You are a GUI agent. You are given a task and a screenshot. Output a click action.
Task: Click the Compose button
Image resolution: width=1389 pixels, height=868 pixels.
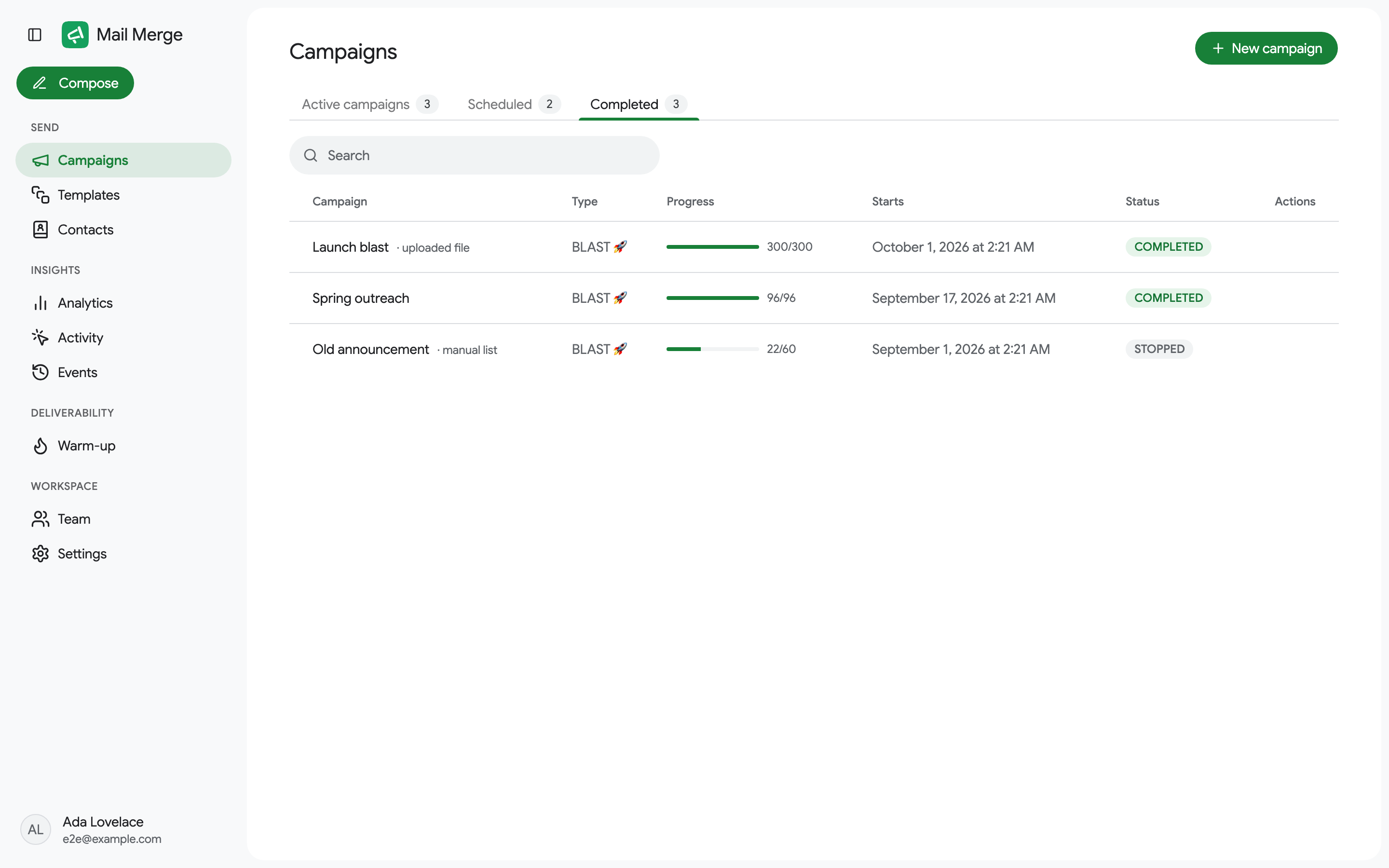(x=75, y=83)
